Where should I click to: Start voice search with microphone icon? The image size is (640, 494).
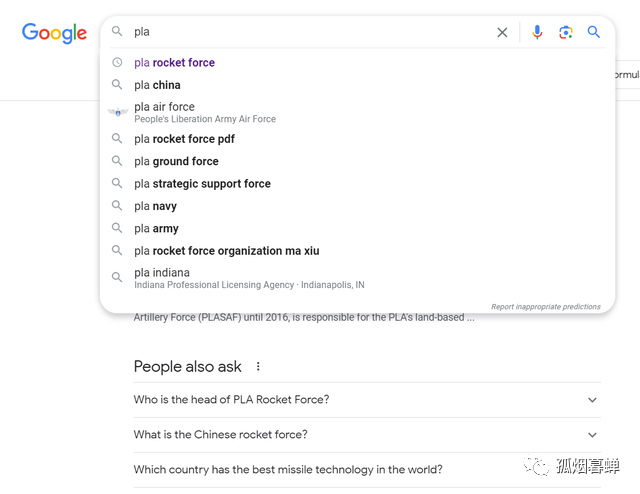tap(537, 32)
